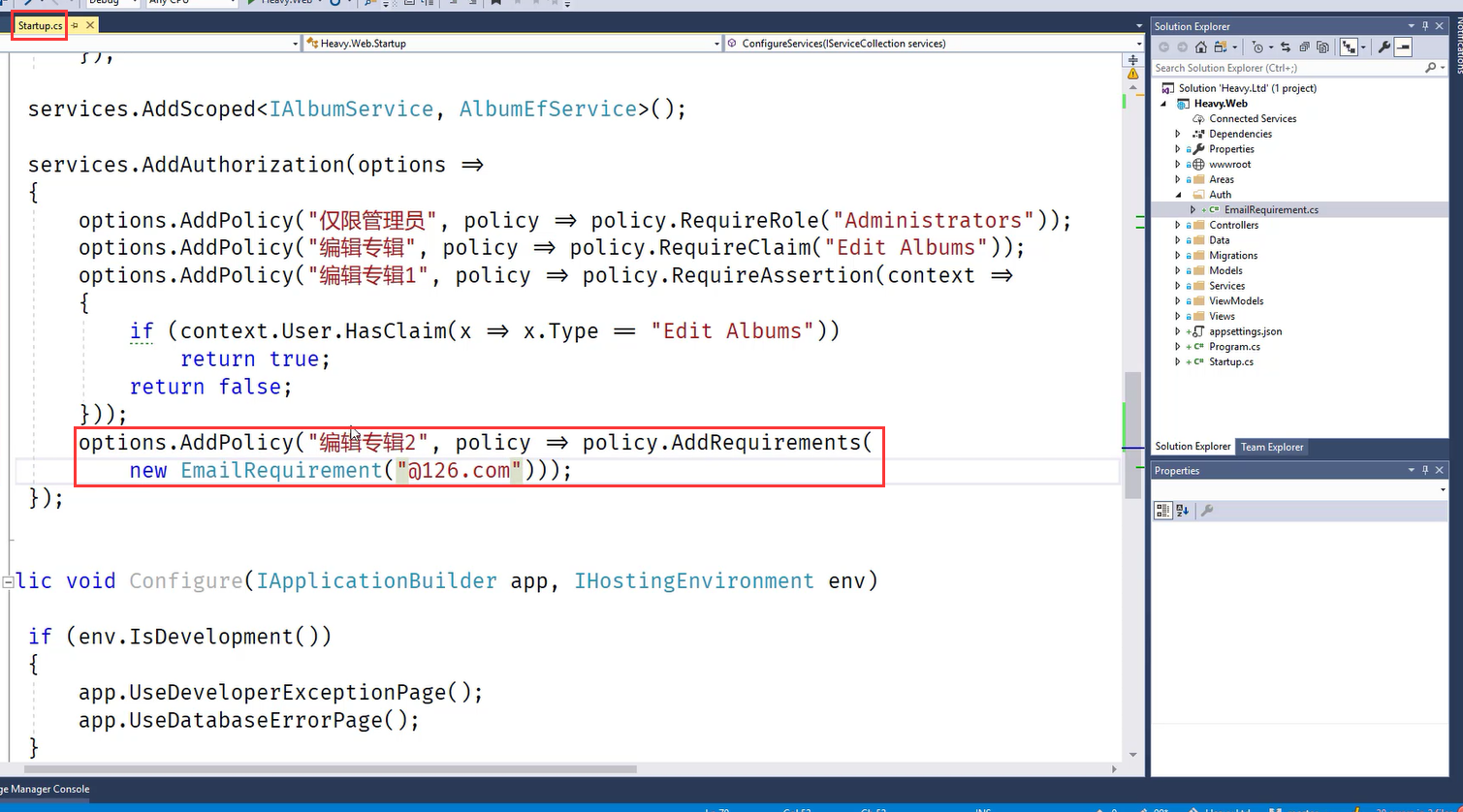Click search magnifier icon in Solution Explorer
The image size is (1463, 812).
[x=1430, y=68]
